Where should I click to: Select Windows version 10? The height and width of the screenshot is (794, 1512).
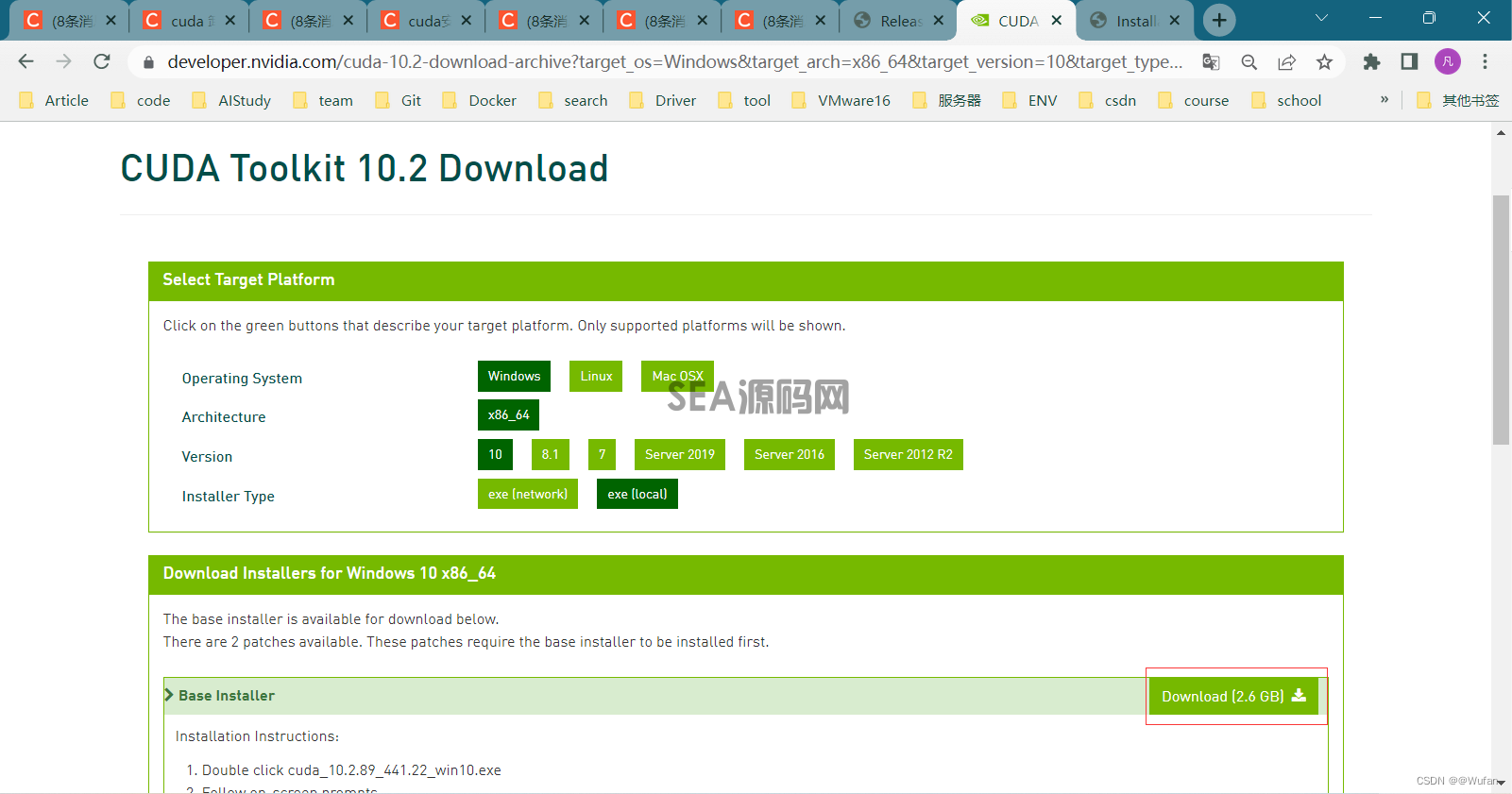(x=495, y=454)
